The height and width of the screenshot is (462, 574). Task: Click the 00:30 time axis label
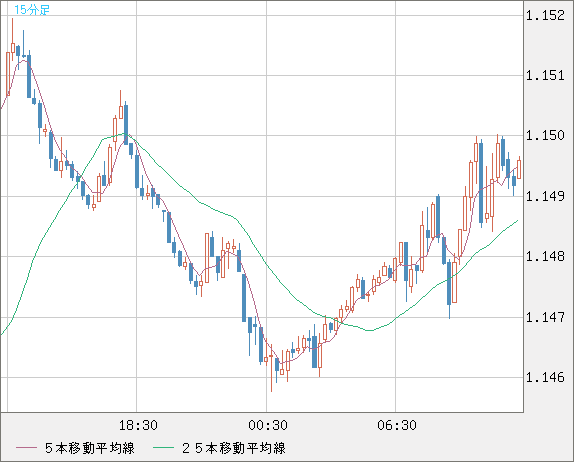pyautogui.click(x=268, y=425)
